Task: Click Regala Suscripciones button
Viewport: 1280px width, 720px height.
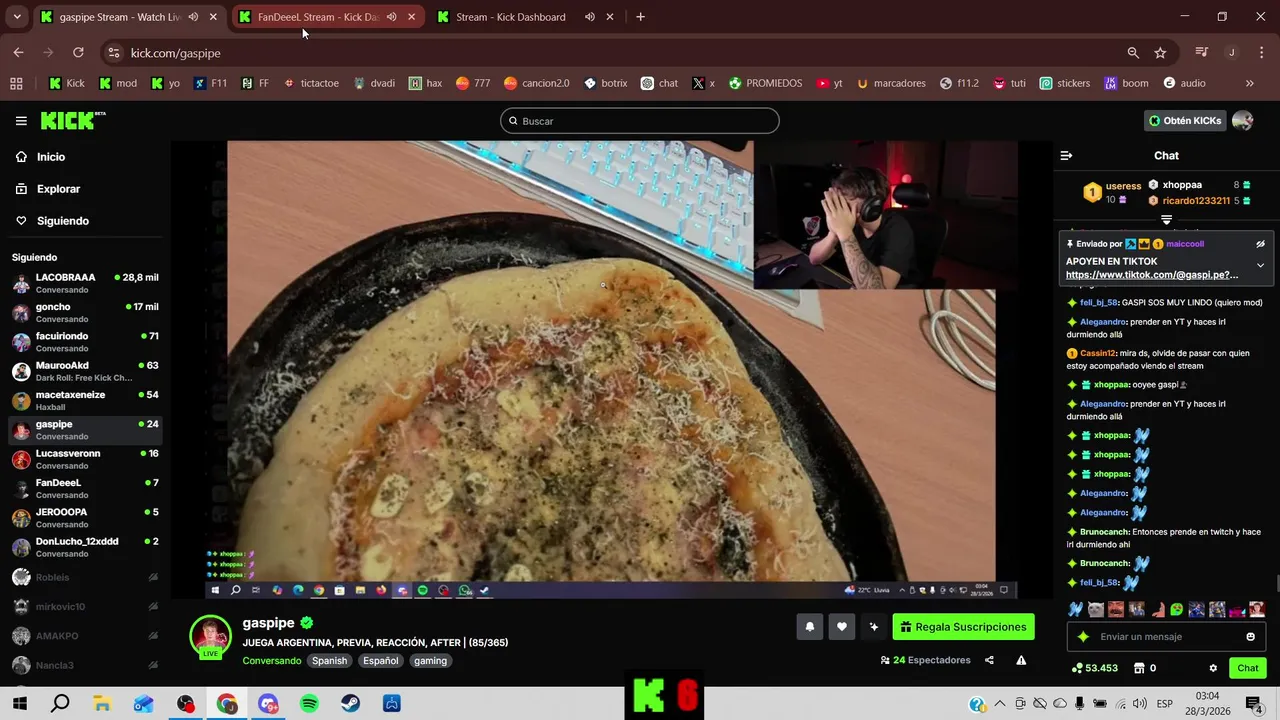Action: coord(964,627)
